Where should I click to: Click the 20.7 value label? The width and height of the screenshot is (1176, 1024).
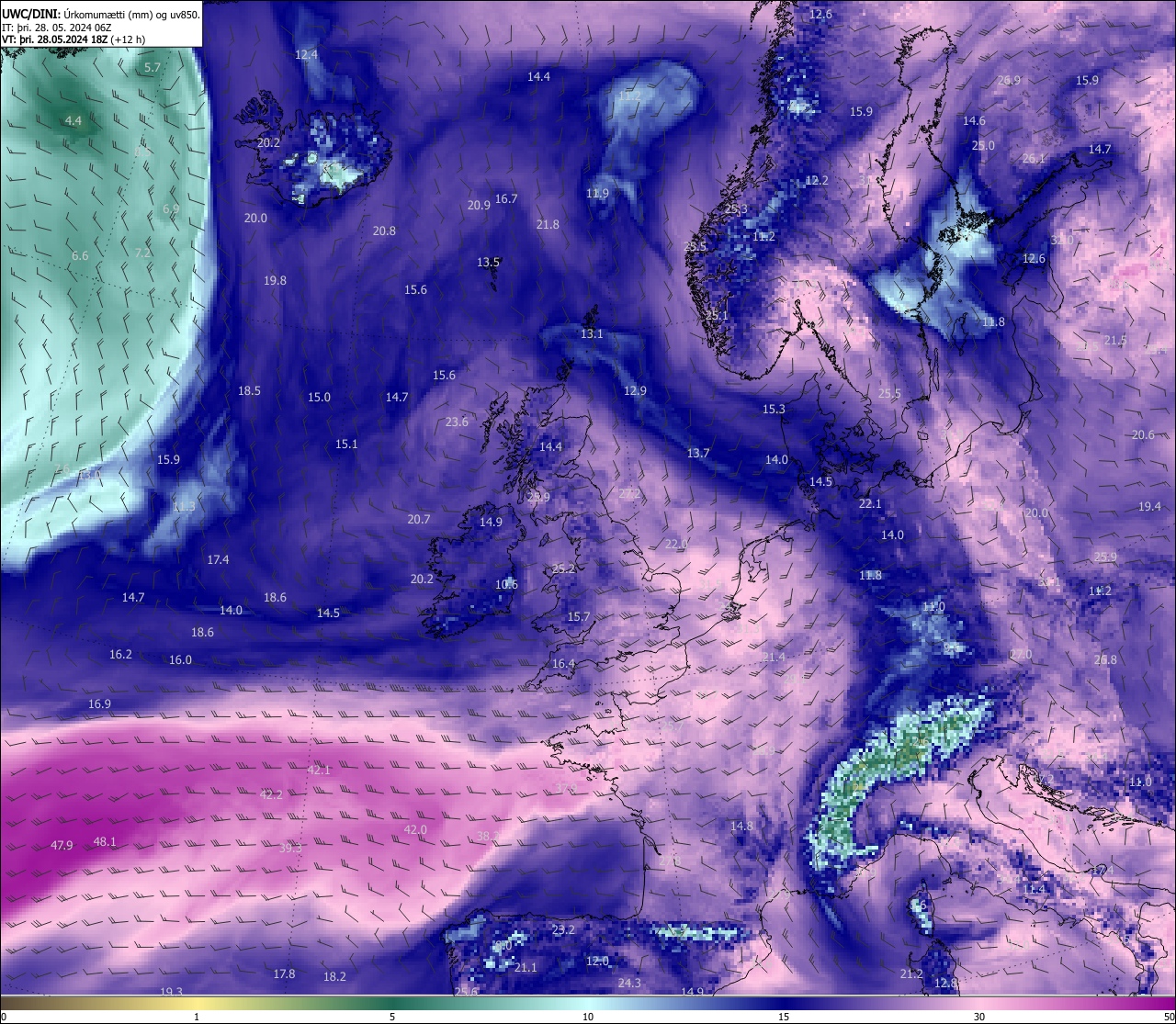419,519
